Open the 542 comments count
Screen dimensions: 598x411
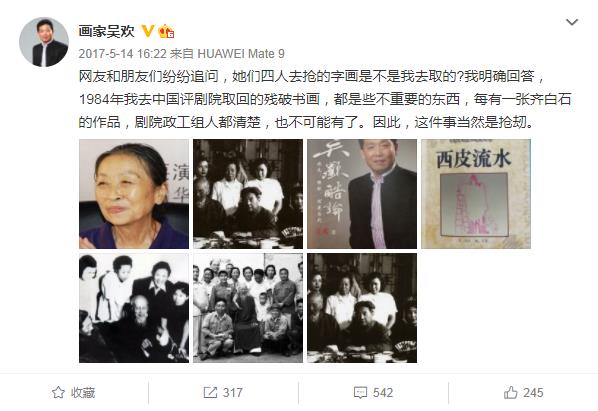(x=383, y=393)
